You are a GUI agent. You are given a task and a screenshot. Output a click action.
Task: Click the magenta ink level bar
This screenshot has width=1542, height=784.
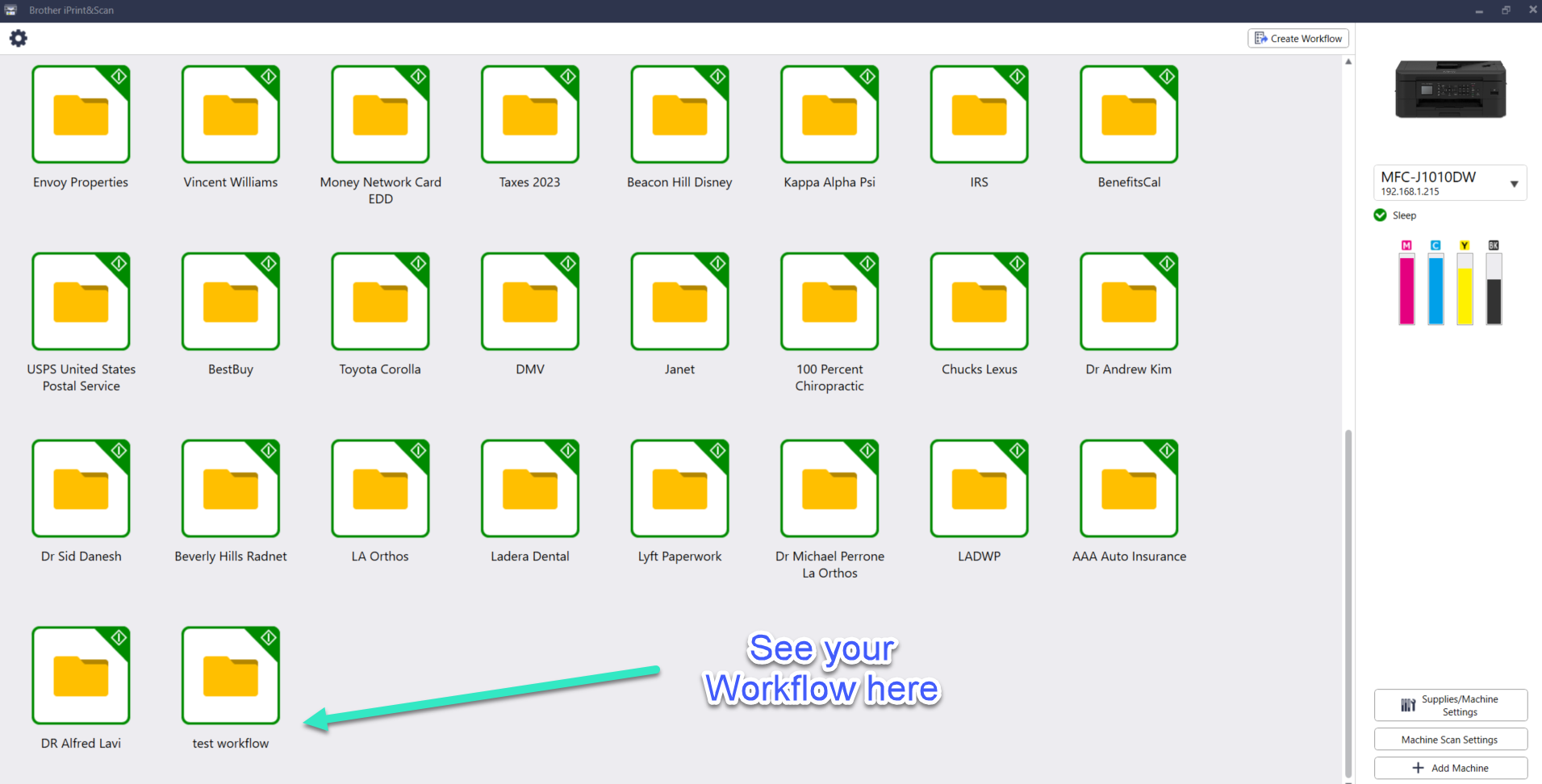coord(1406,289)
